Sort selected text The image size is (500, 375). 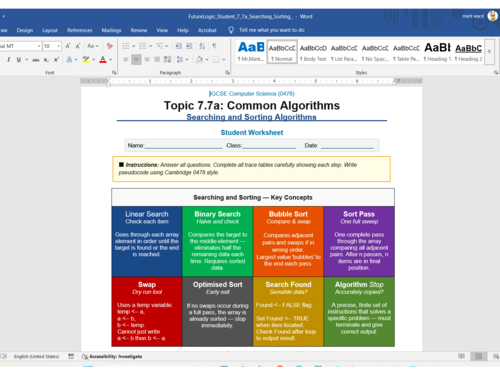(202, 46)
